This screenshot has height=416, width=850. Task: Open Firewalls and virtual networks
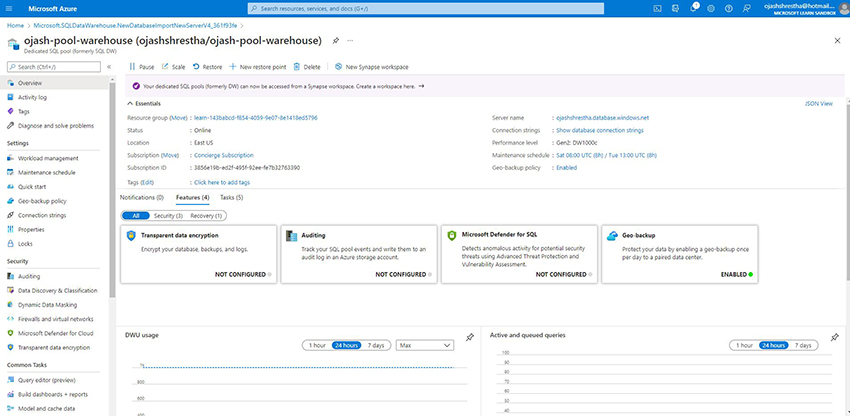(x=54, y=319)
